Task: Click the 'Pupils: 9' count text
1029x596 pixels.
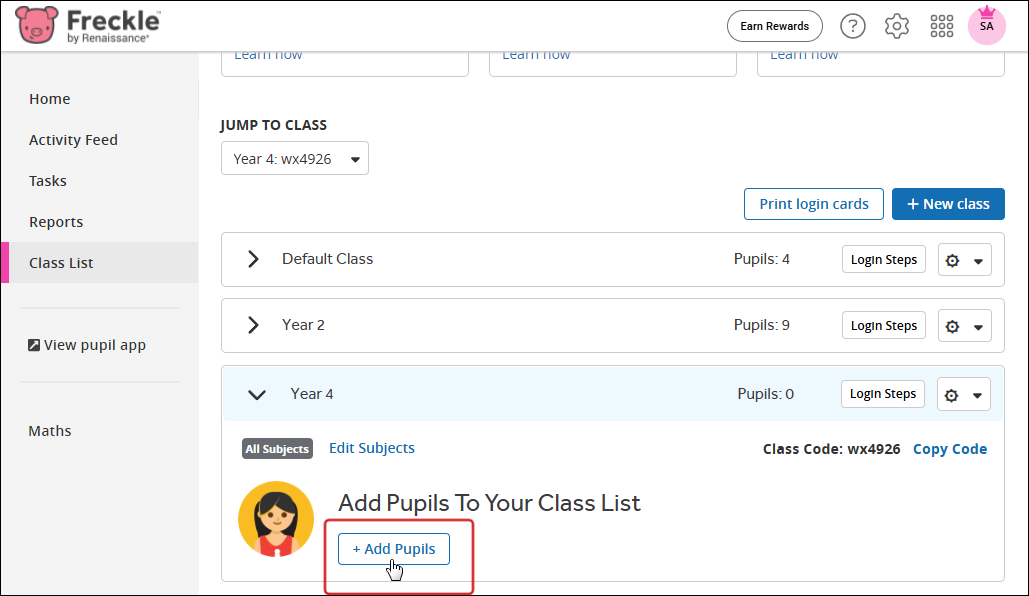Action: click(x=761, y=325)
